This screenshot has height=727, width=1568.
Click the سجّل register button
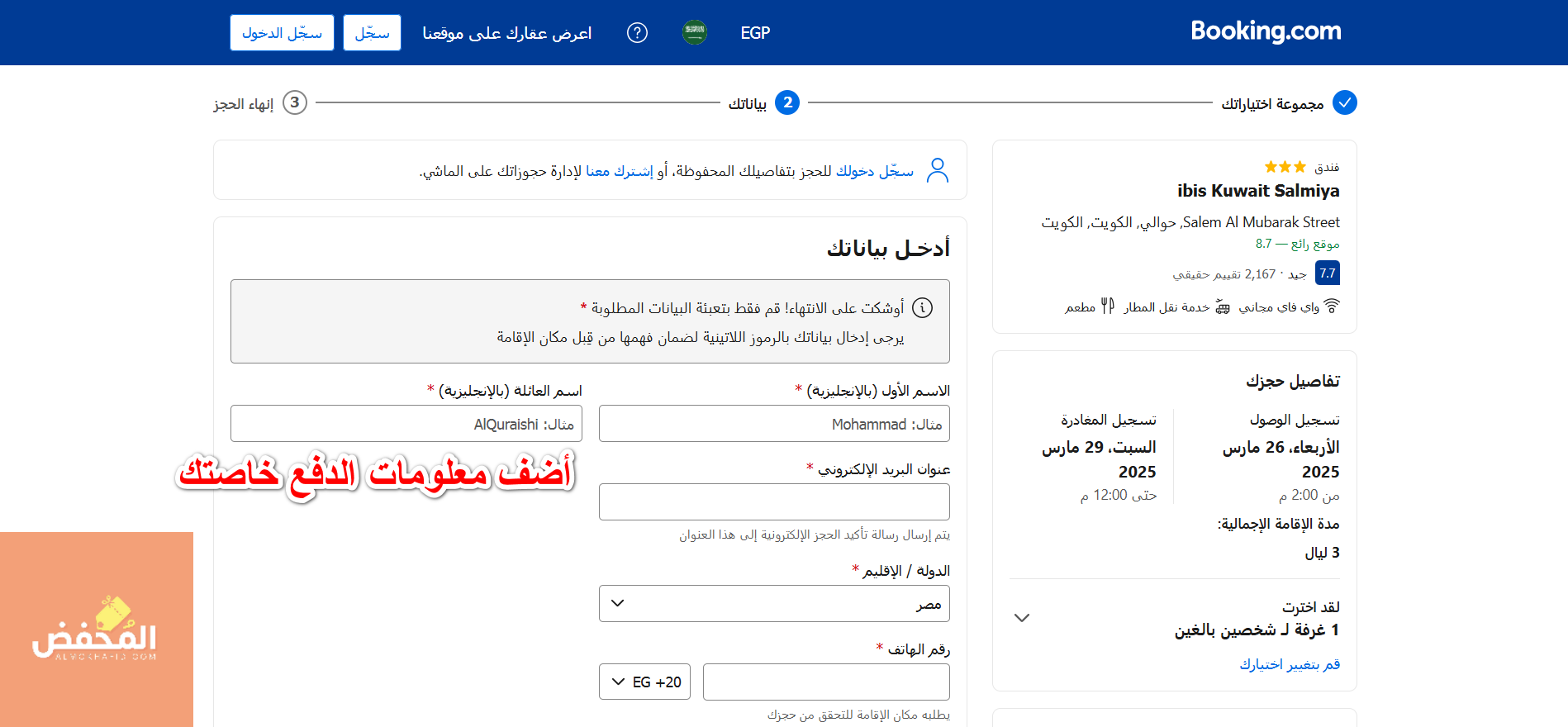(372, 33)
